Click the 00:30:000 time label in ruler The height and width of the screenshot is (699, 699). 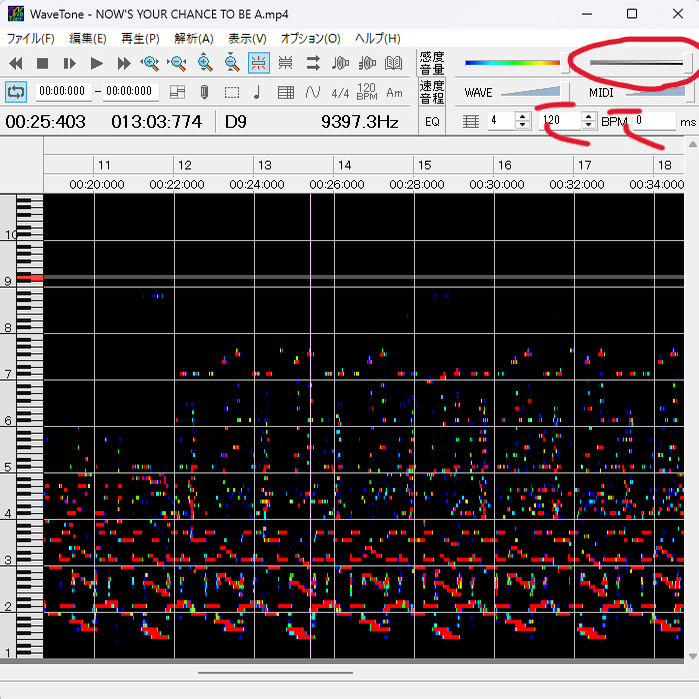[x=497, y=184]
